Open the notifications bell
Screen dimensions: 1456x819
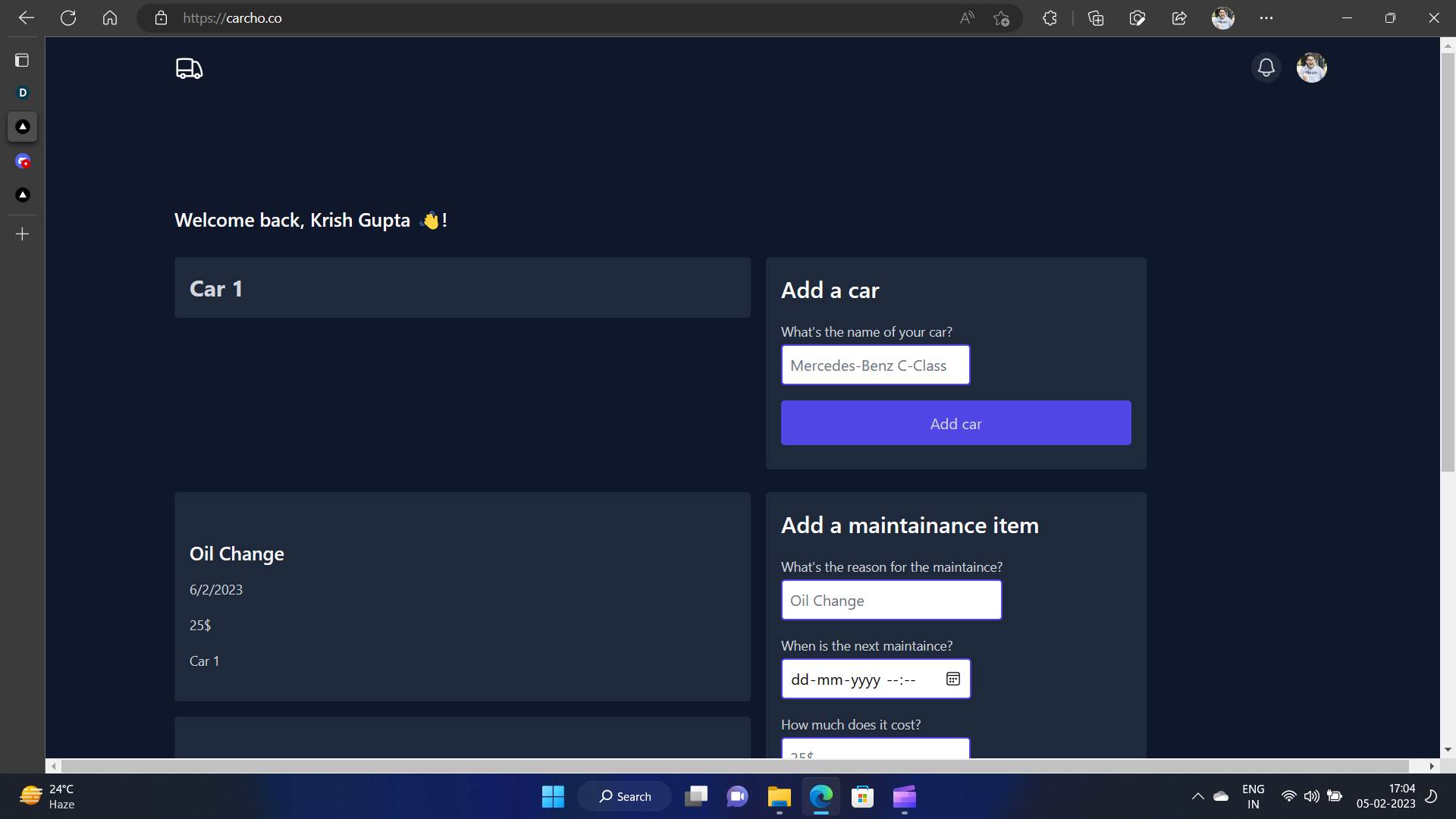coord(1266,67)
